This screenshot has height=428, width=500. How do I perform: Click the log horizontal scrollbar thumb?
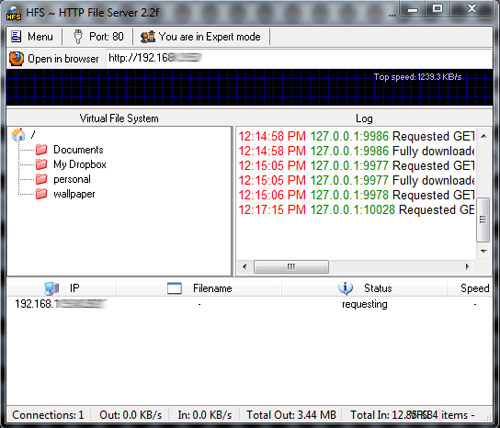(x=291, y=267)
